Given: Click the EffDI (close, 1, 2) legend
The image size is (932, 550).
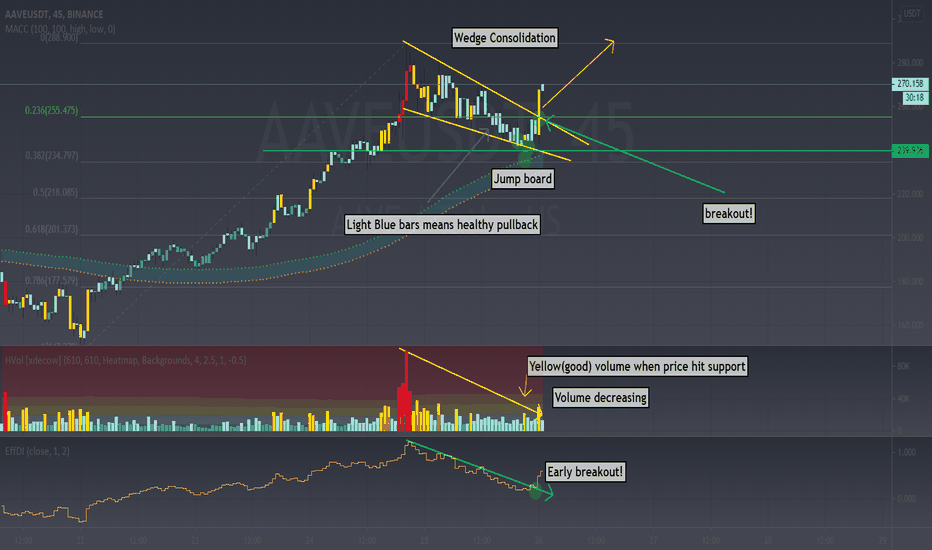Looking at the screenshot, I should (37, 451).
